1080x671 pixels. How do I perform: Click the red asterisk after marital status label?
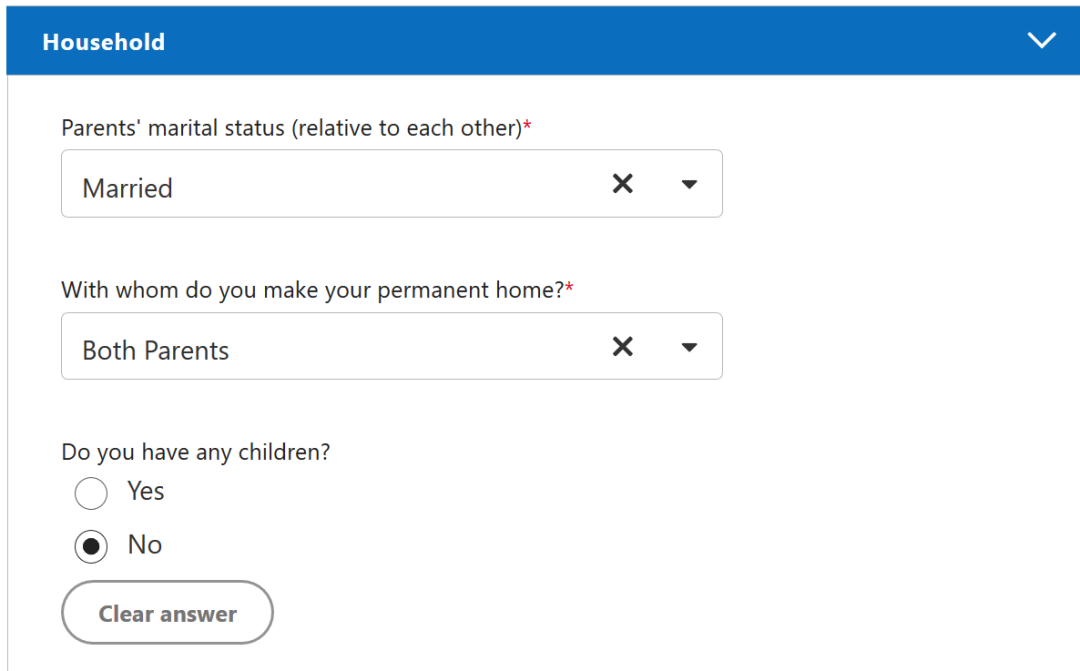[x=527, y=126]
